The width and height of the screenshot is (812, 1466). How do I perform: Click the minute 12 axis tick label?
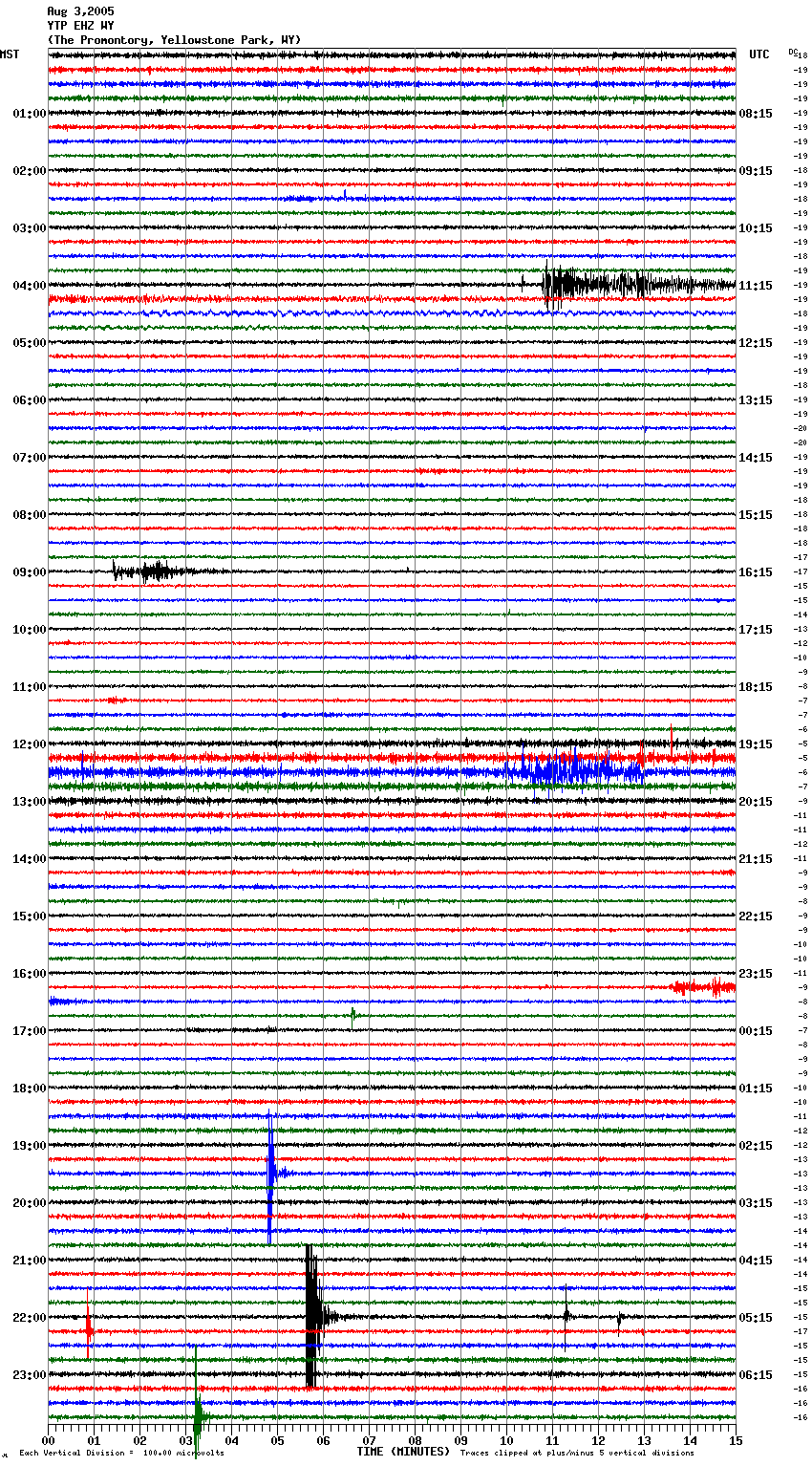(599, 1440)
